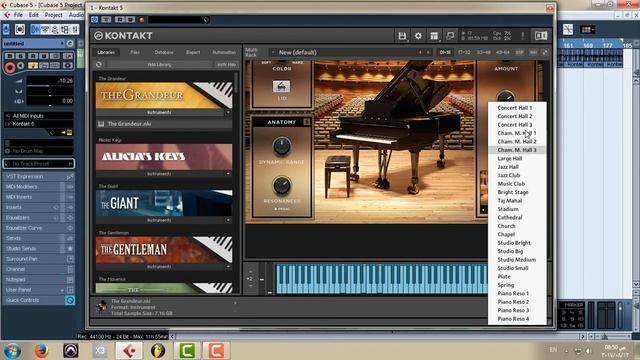The image size is (640, 360).
Task: Open orange Camtasia recorder icon in taskbar
Action: click(x=216, y=351)
